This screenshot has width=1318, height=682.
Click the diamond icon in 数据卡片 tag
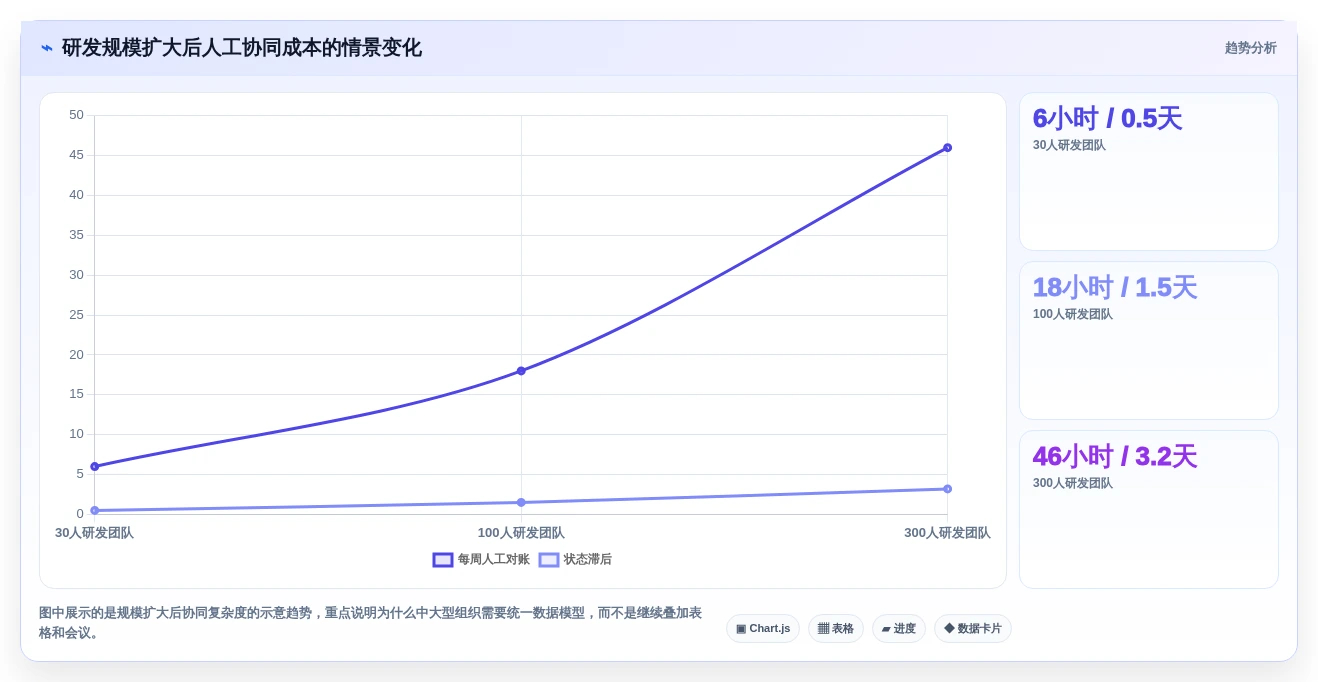tap(949, 629)
